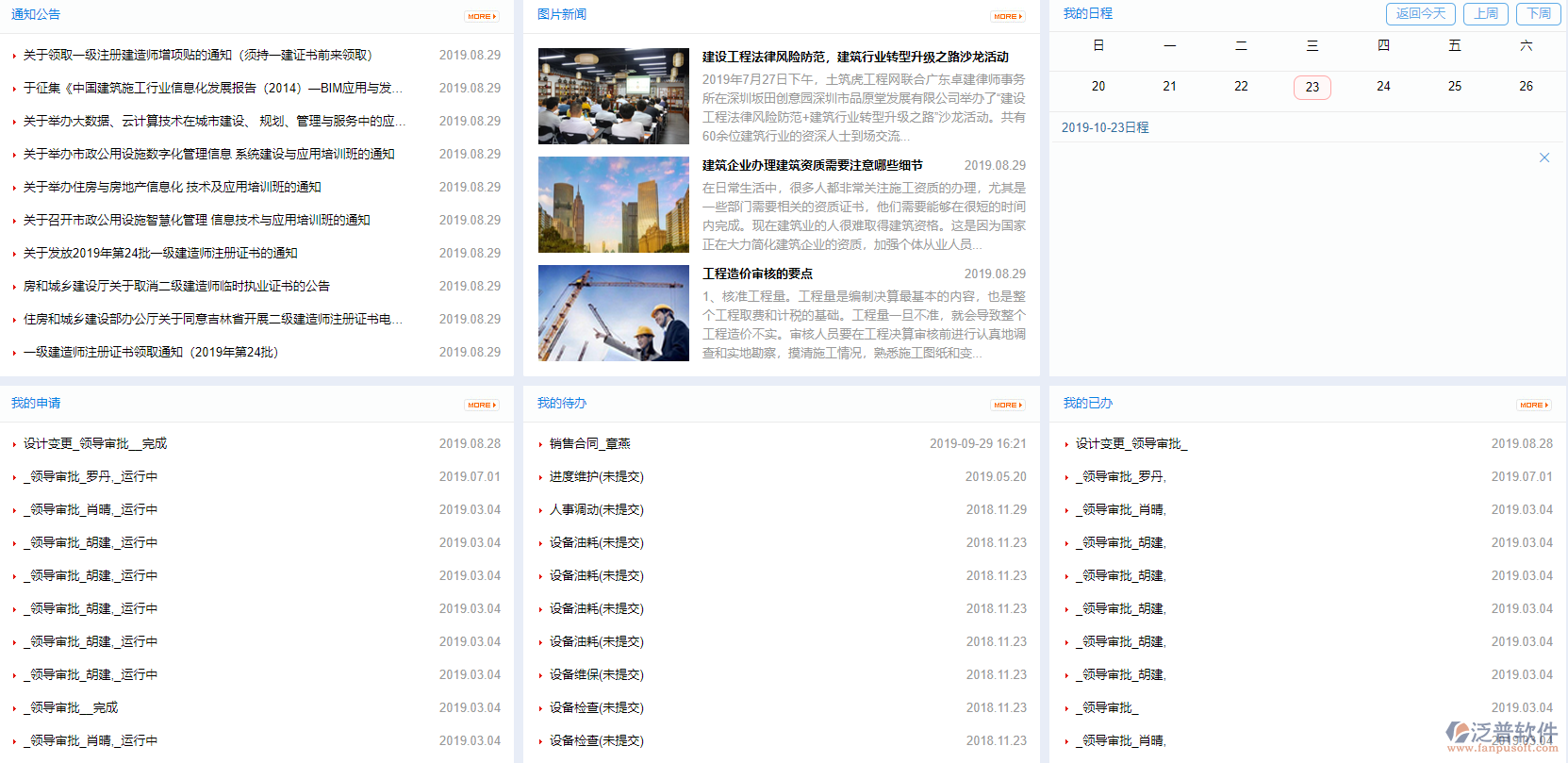The width and height of the screenshot is (1568, 763).
Task: Go to next week with 下周
Action: point(1539,14)
